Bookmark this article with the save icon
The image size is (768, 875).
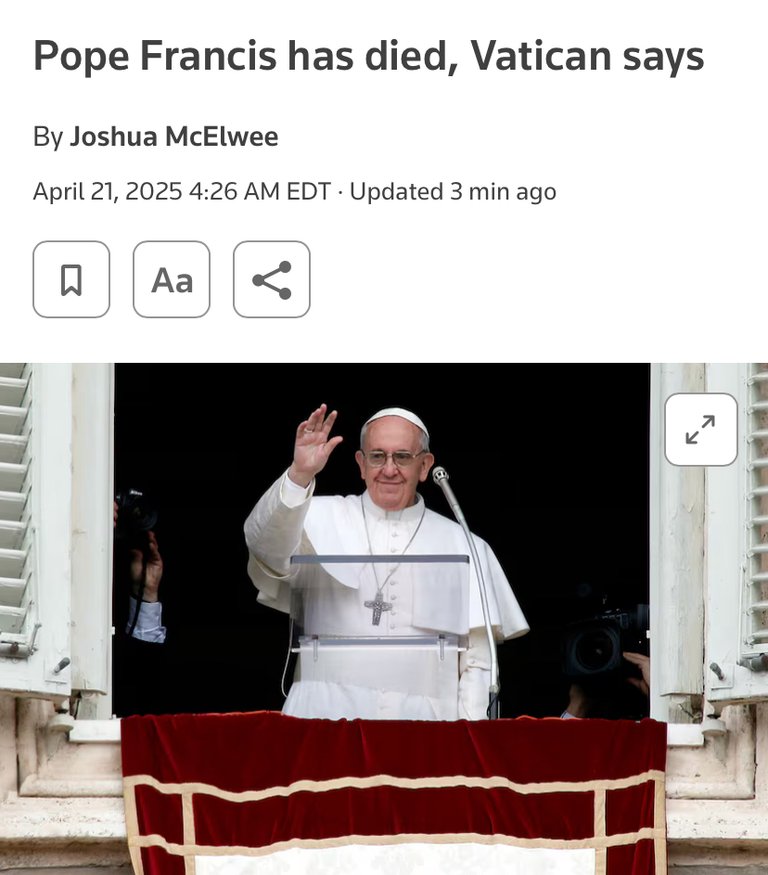pyautogui.click(x=71, y=280)
